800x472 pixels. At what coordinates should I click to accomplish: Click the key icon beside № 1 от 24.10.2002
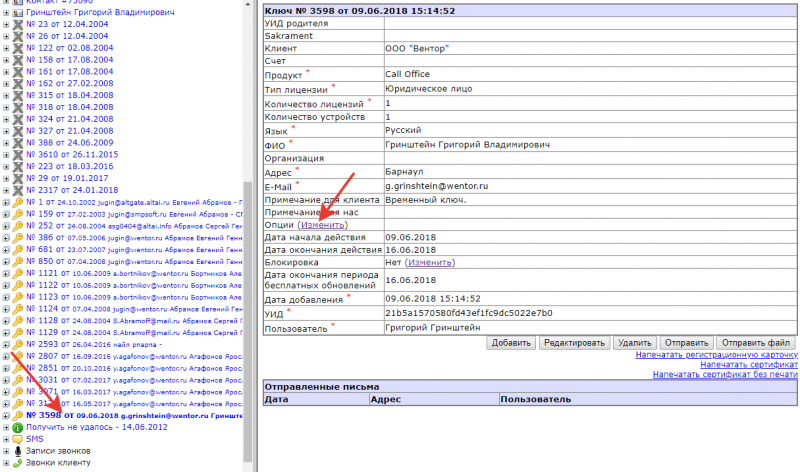click(x=18, y=202)
